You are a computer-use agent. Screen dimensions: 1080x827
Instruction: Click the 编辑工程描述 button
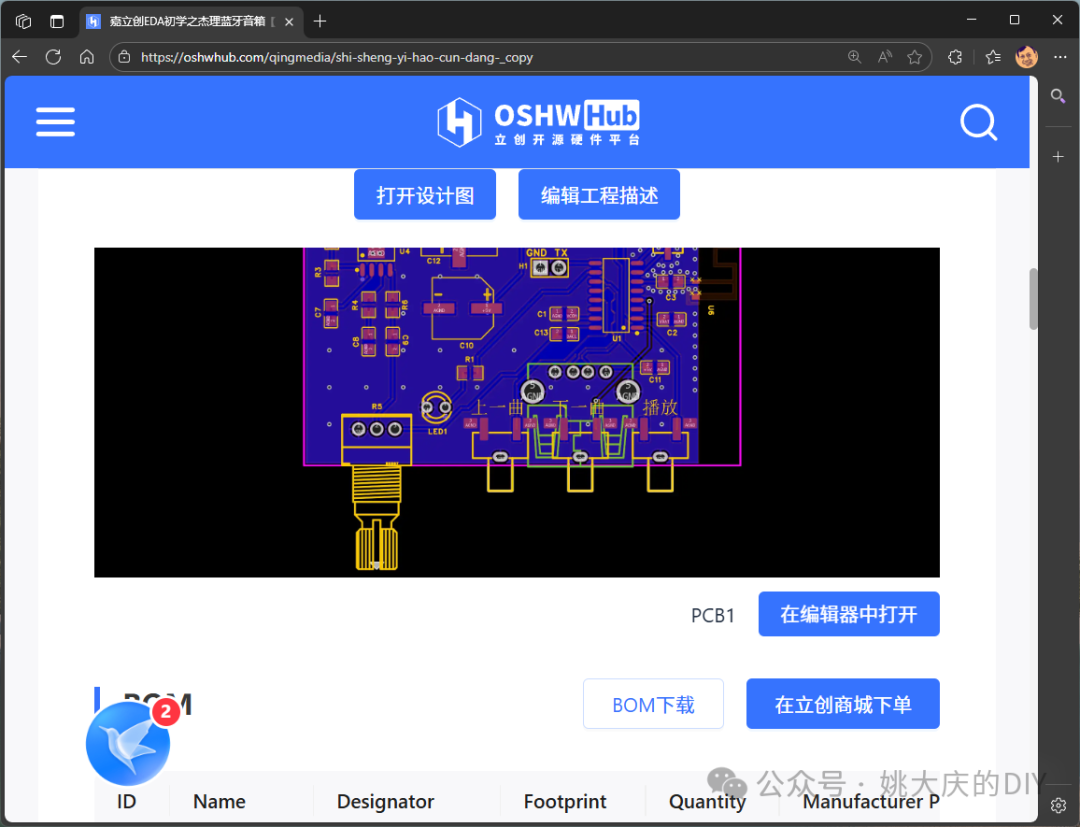coord(599,195)
